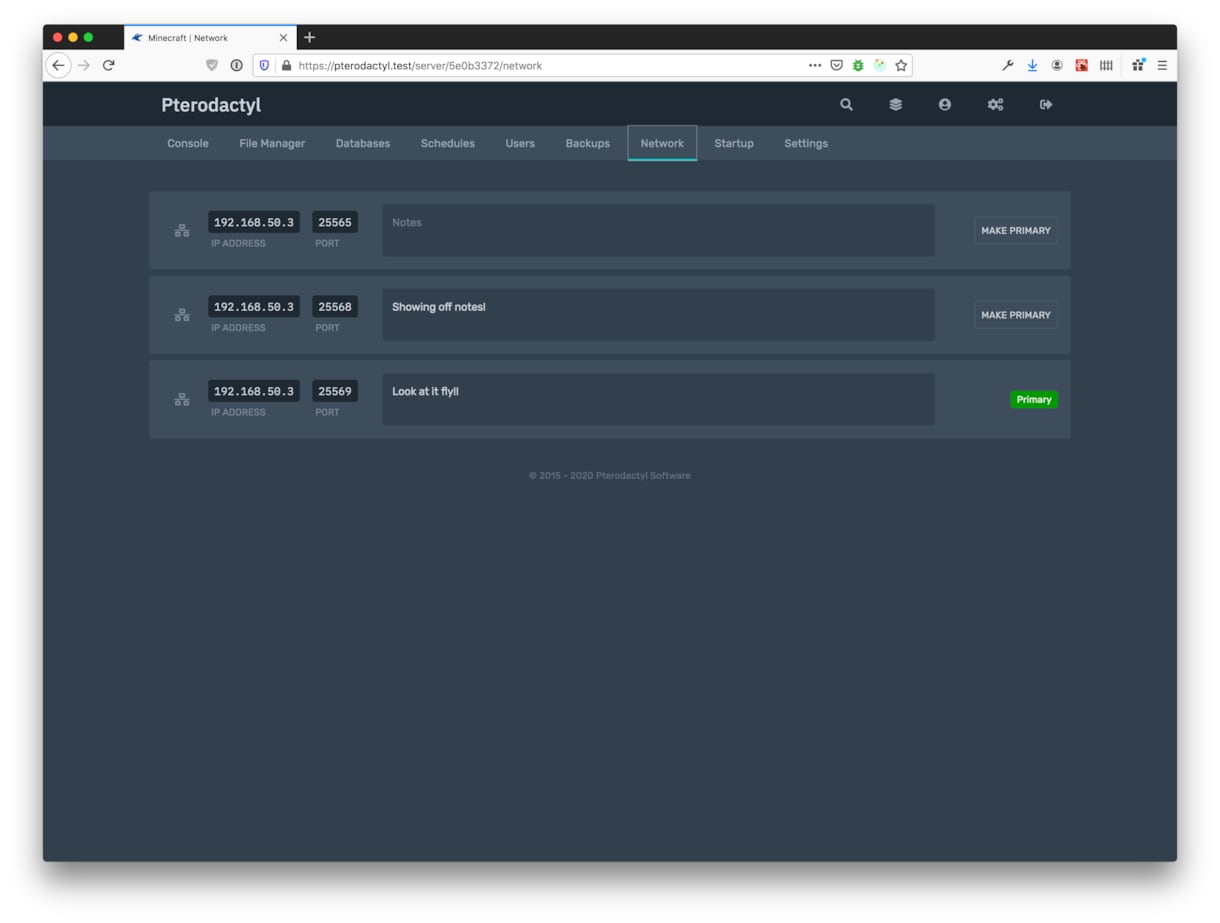The height and width of the screenshot is (923, 1220).
Task: Open the Firefox hamburger menu
Action: (1162, 66)
